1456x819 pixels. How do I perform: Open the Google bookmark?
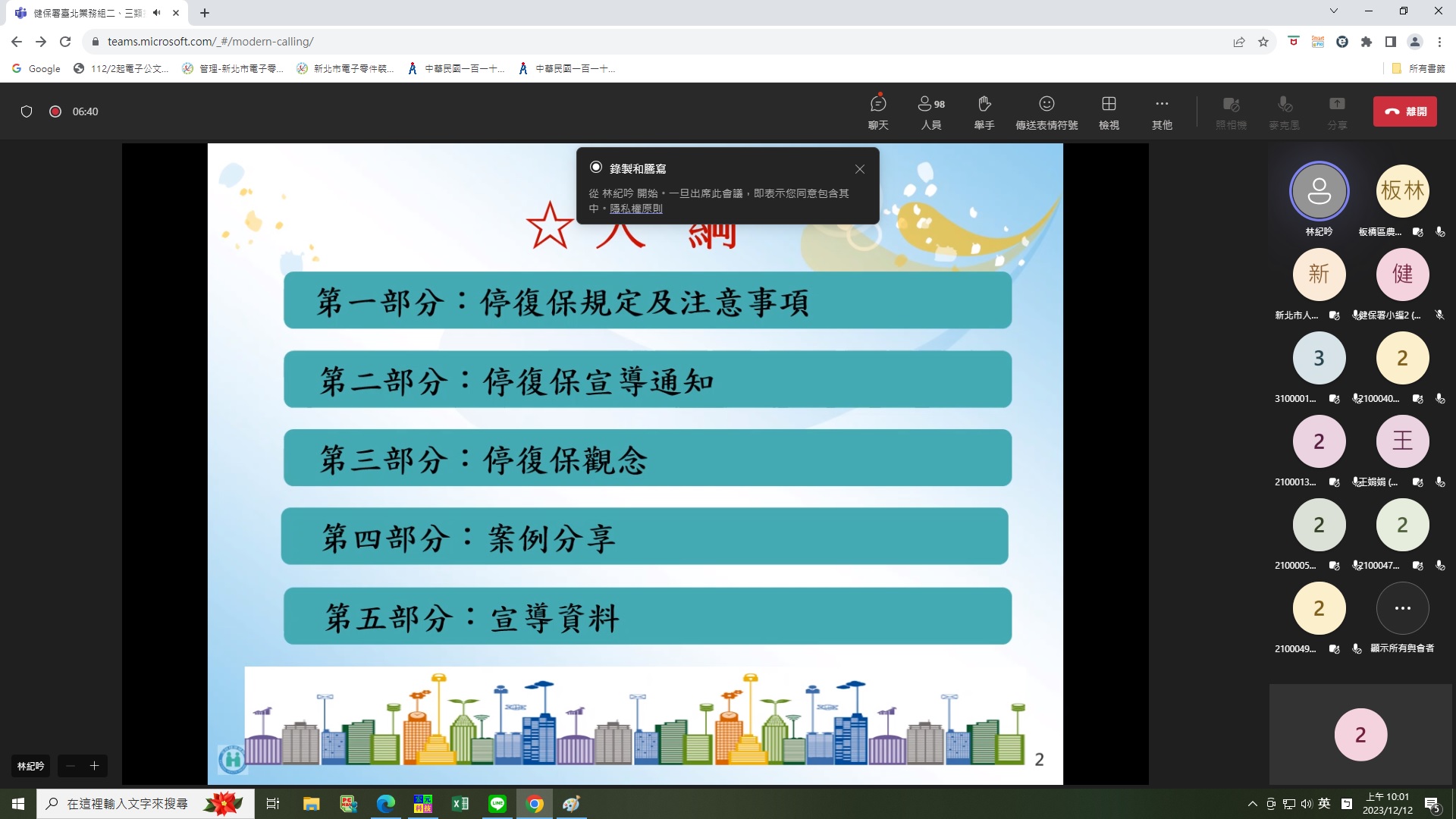(36, 68)
